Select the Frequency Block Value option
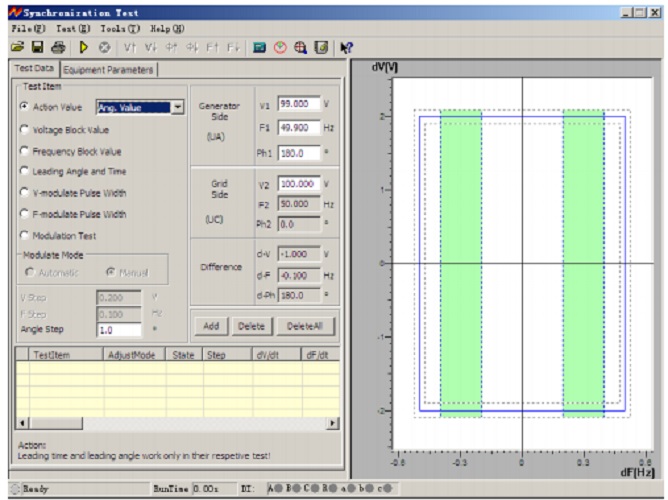This screenshot has height=500, width=668. (24, 151)
